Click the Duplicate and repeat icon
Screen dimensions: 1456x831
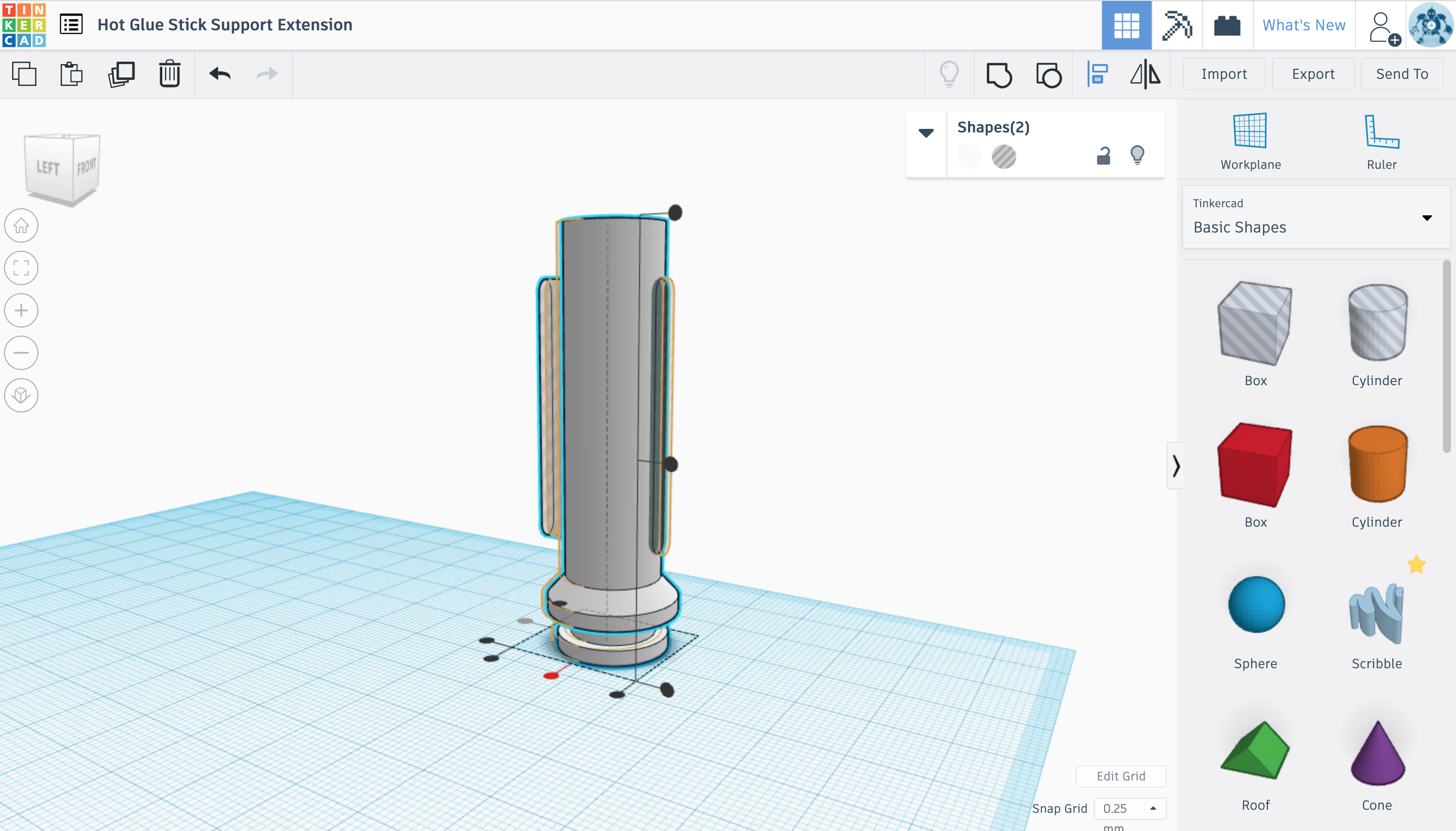pyautogui.click(x=121, y=74)
